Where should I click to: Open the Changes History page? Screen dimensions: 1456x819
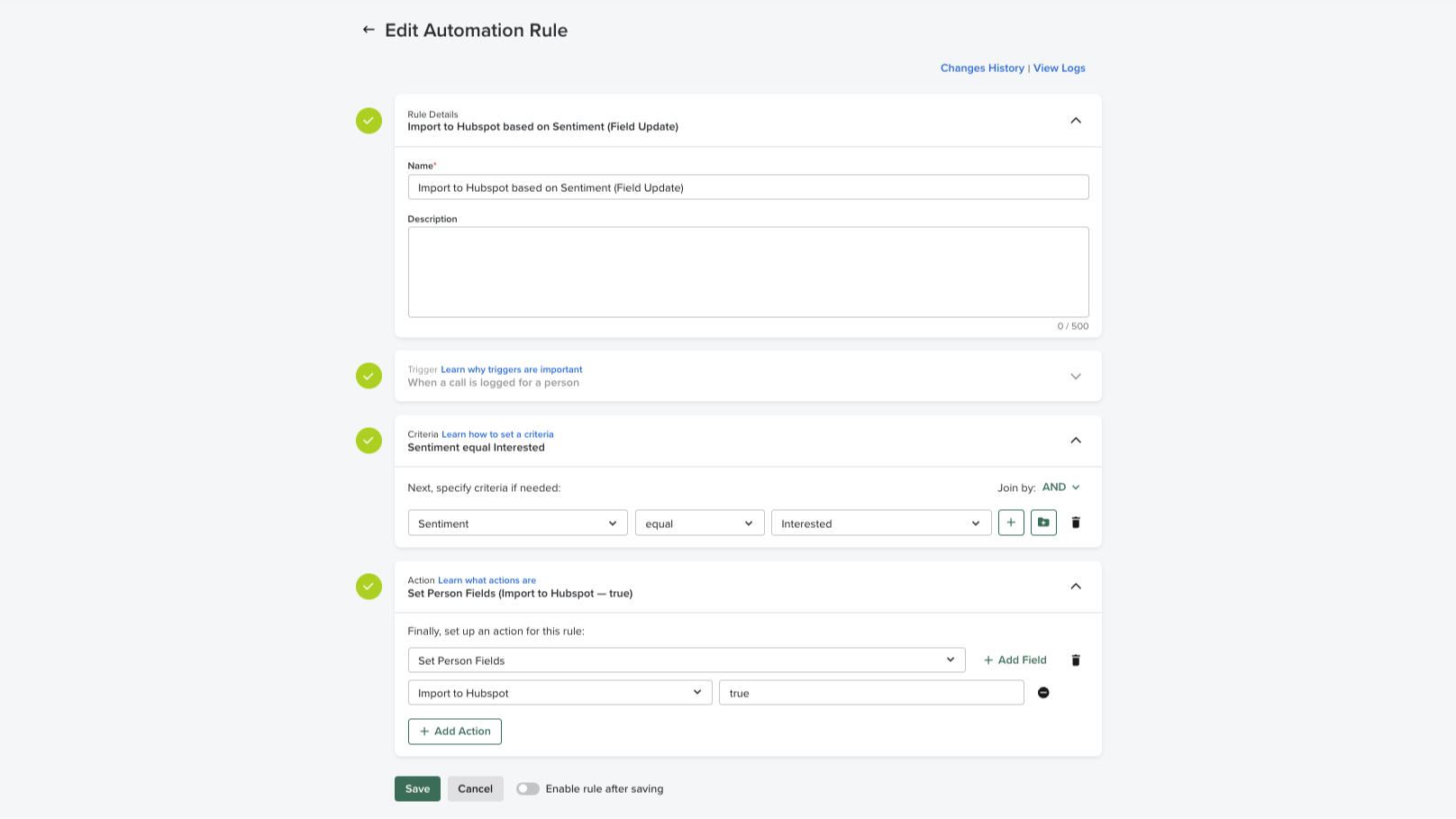coord(982,68)
